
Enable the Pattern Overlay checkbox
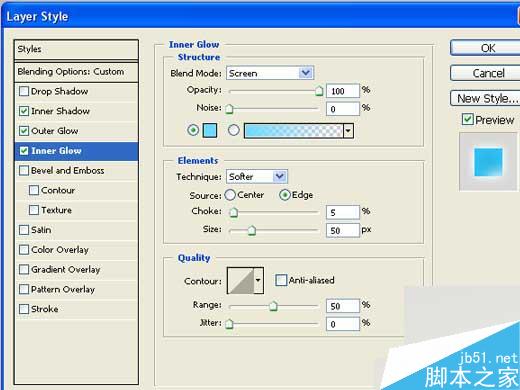24,289
